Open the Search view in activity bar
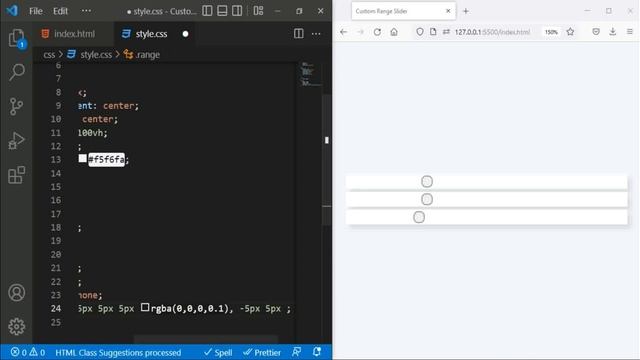This screenshot has height=360, width=640. point(16,72)
